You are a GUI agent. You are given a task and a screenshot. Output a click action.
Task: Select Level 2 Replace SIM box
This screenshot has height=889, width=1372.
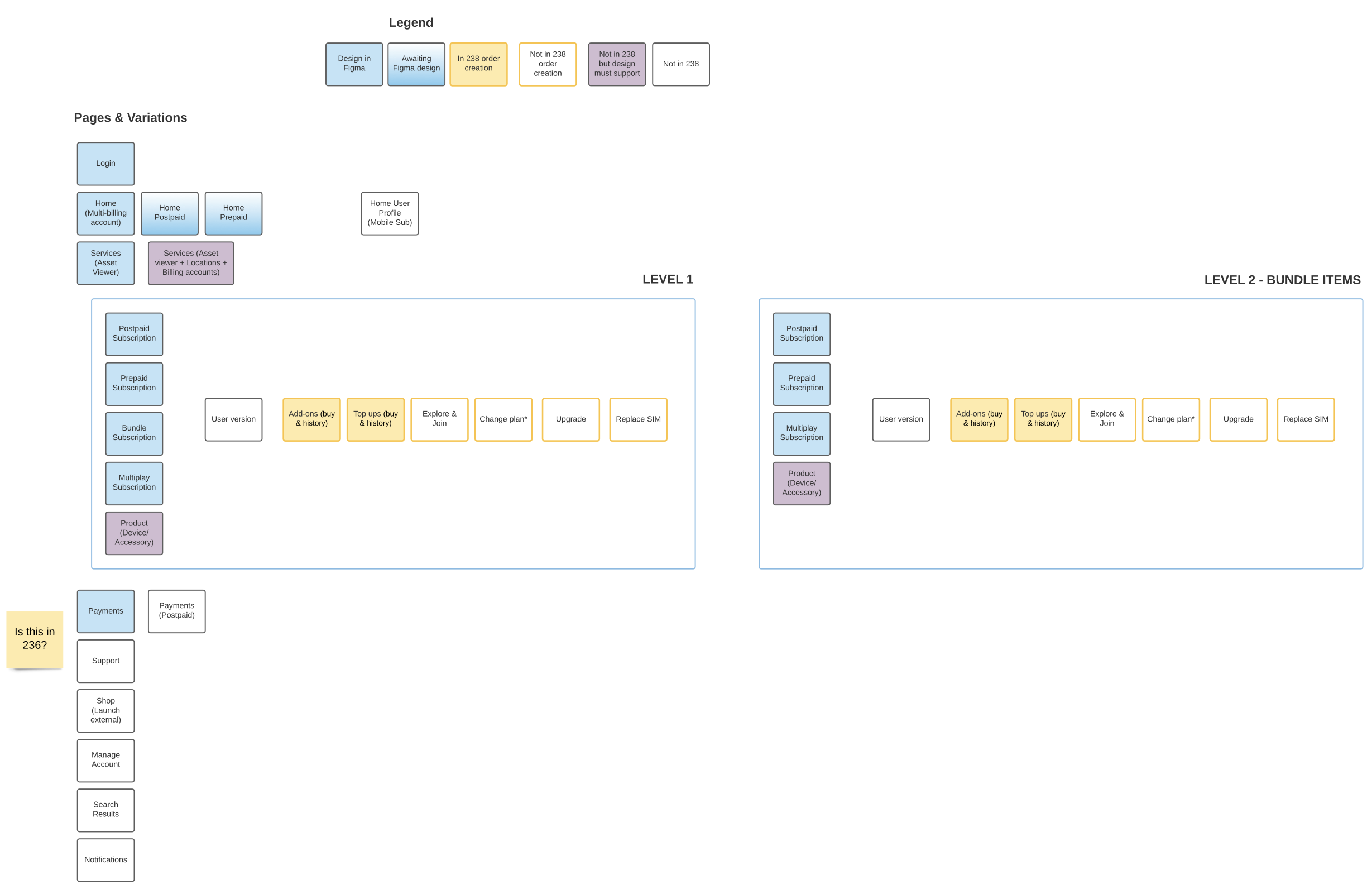pos(1306,419)
